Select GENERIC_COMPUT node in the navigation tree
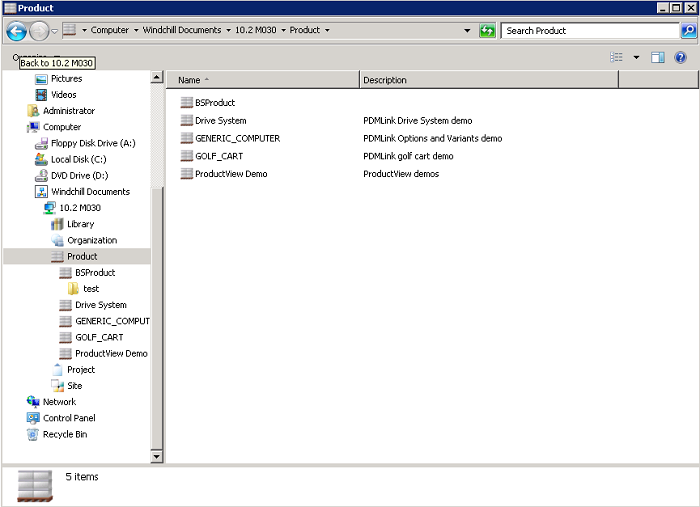Viewport: 700px width, 507px height. pos(112,321)
